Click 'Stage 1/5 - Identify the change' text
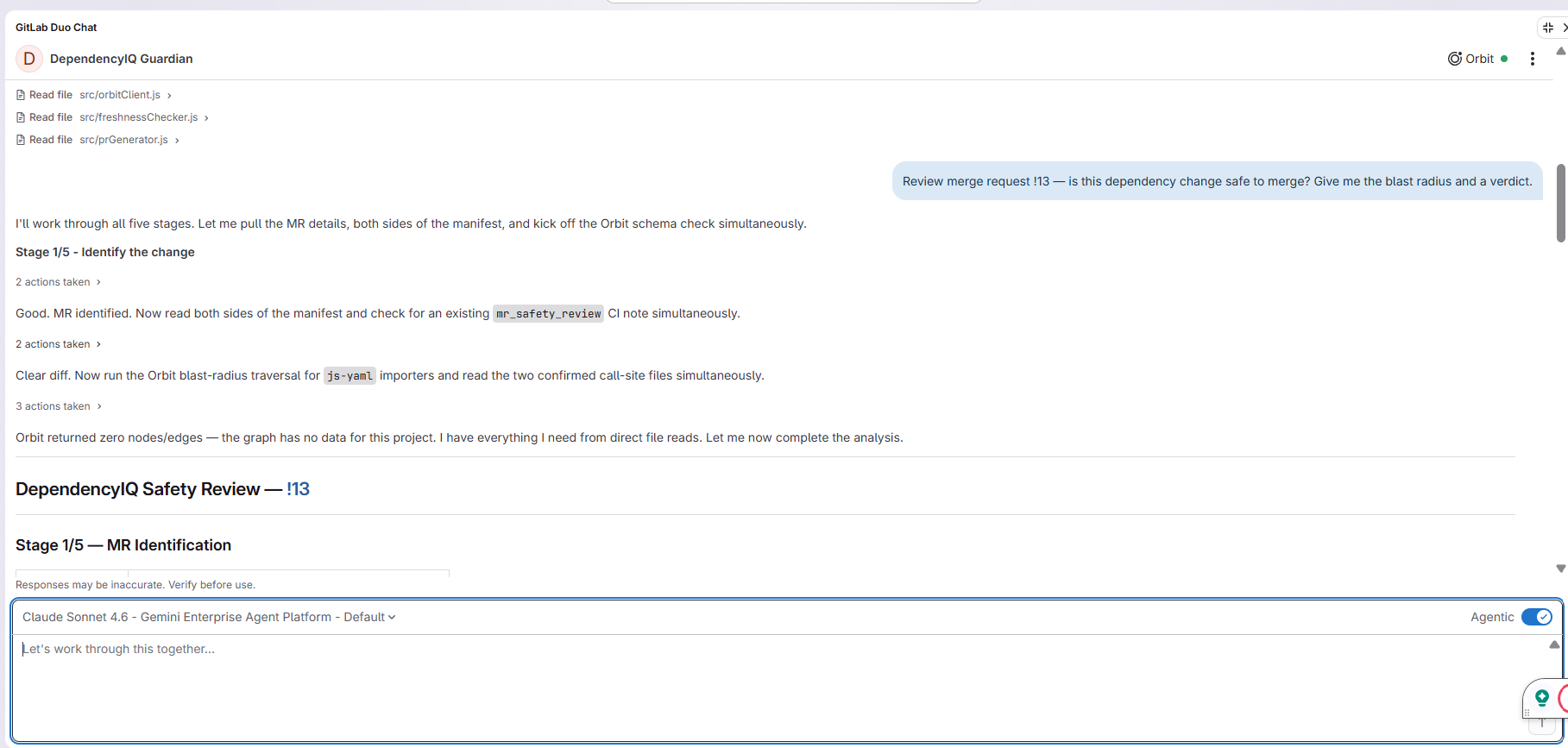Image resolution: width=1568 pixels, height=748 pixels. point(105,252)
